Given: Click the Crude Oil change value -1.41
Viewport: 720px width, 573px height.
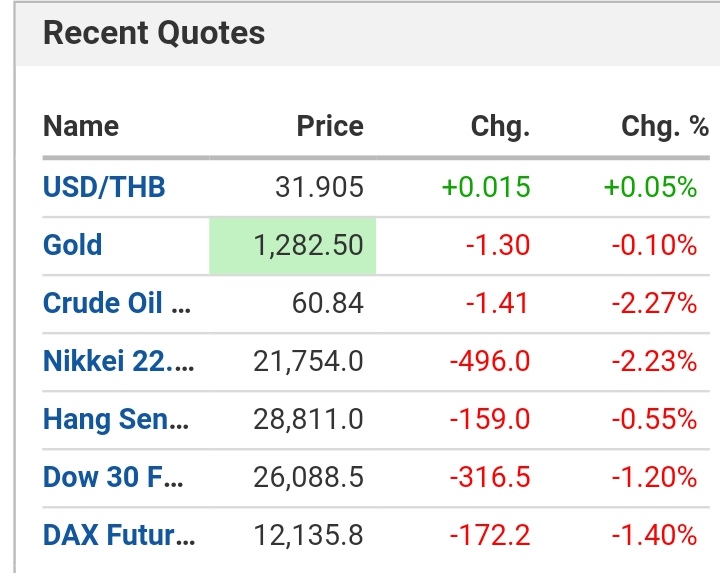Looking at the screenshot, I should pos(499,303).
